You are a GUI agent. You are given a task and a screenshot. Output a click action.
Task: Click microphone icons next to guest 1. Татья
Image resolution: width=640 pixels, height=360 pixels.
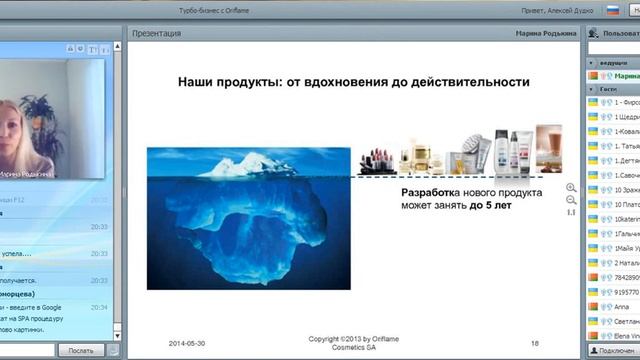click(x=607, y=146)
